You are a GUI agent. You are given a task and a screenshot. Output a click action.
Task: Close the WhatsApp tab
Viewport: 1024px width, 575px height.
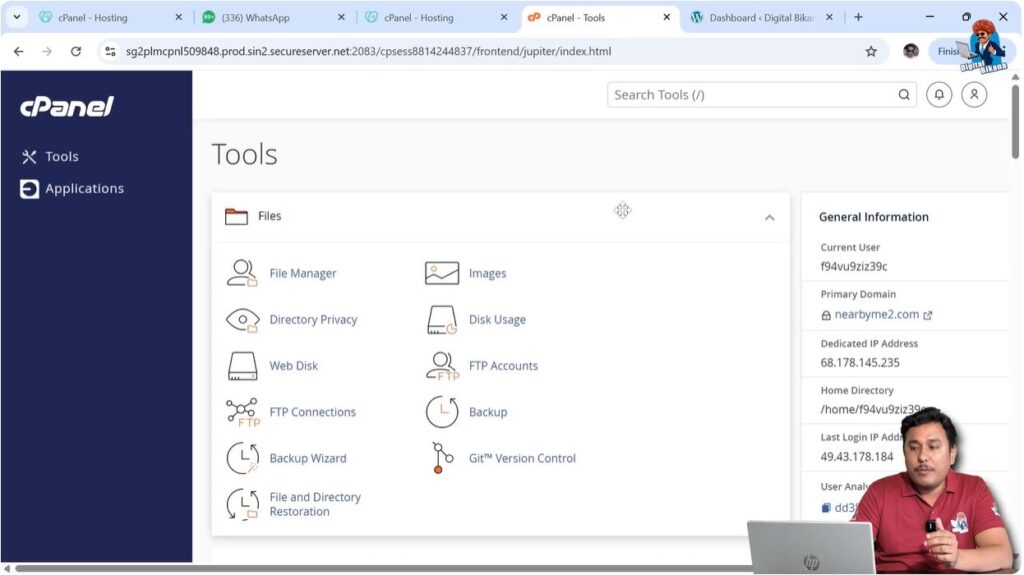(341, 18)
